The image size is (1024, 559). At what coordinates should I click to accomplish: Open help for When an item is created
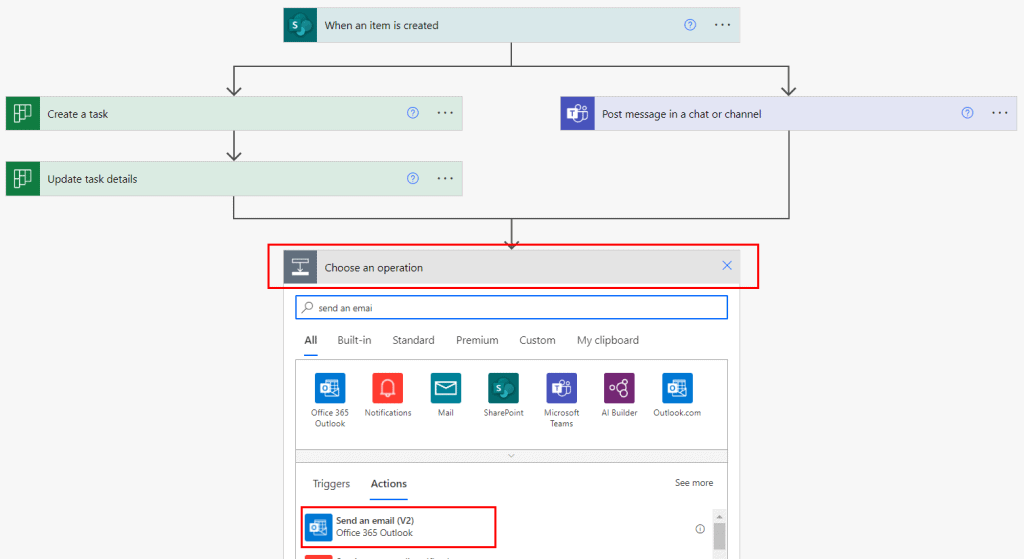[x=690, y=25]
